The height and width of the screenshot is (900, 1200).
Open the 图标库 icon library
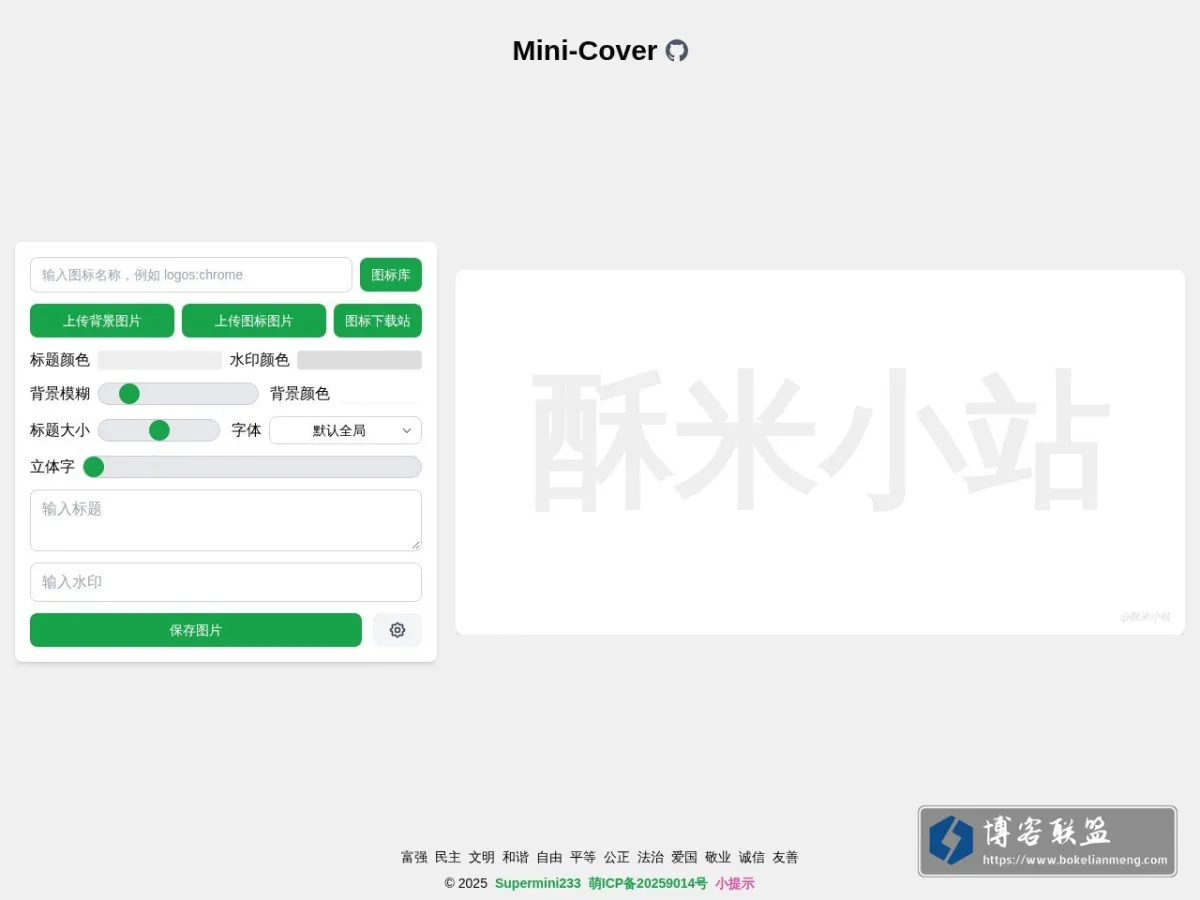point(391,275)
